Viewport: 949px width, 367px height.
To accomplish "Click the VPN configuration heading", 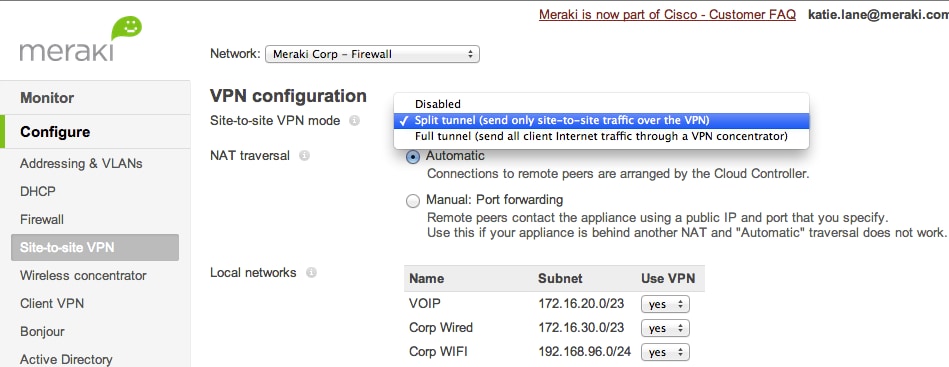I will click(288, 96).
